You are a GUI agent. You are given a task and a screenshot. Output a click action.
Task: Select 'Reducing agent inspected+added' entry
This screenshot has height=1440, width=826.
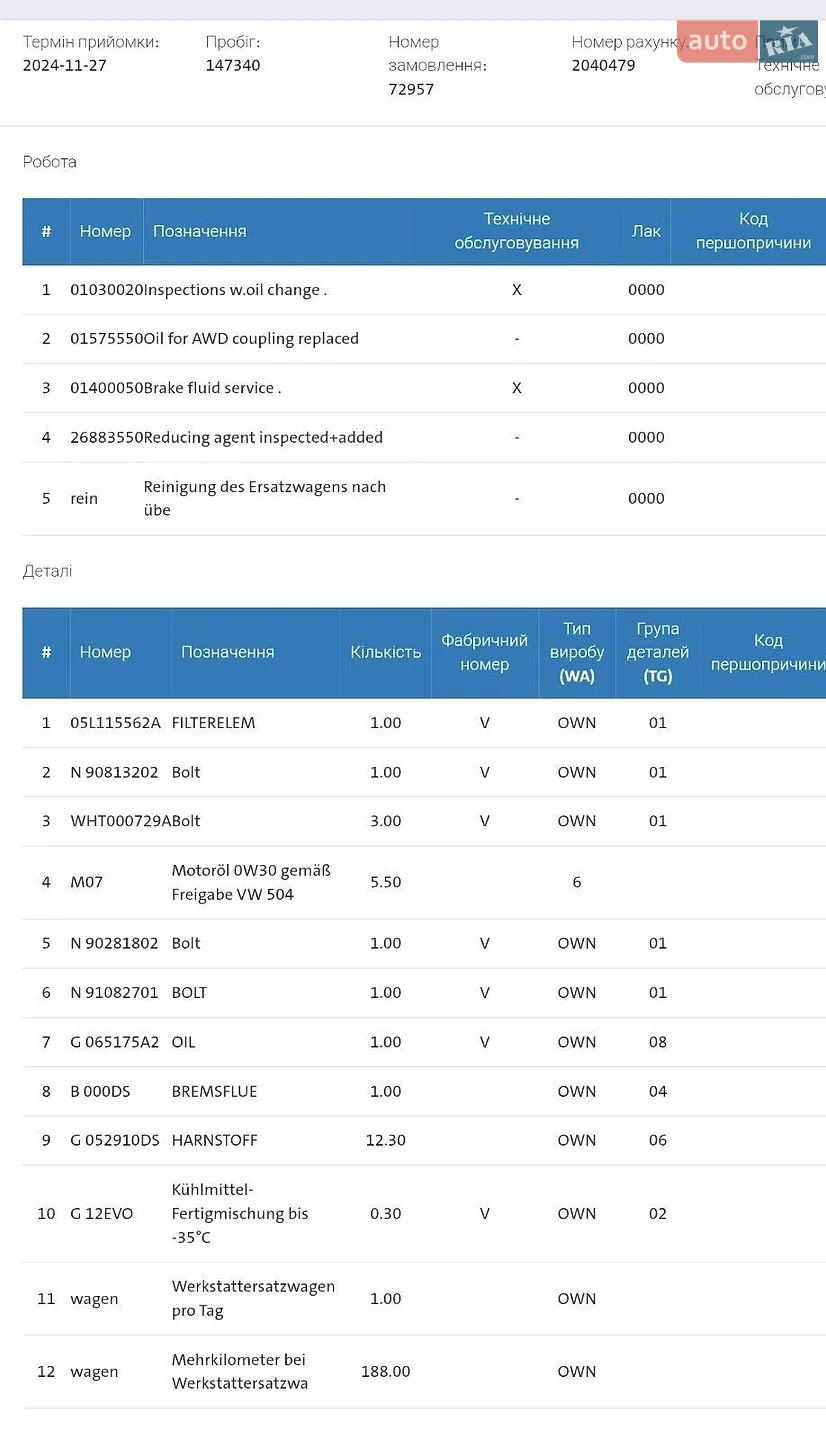[x=263, y=437]
